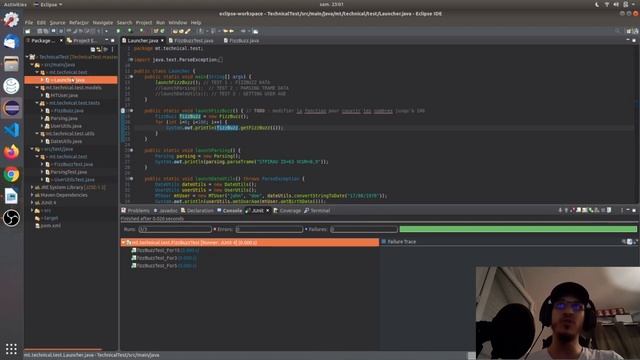Close the Launcher.java editor tab
Screen dimensions: 640x360
point(162,40)
